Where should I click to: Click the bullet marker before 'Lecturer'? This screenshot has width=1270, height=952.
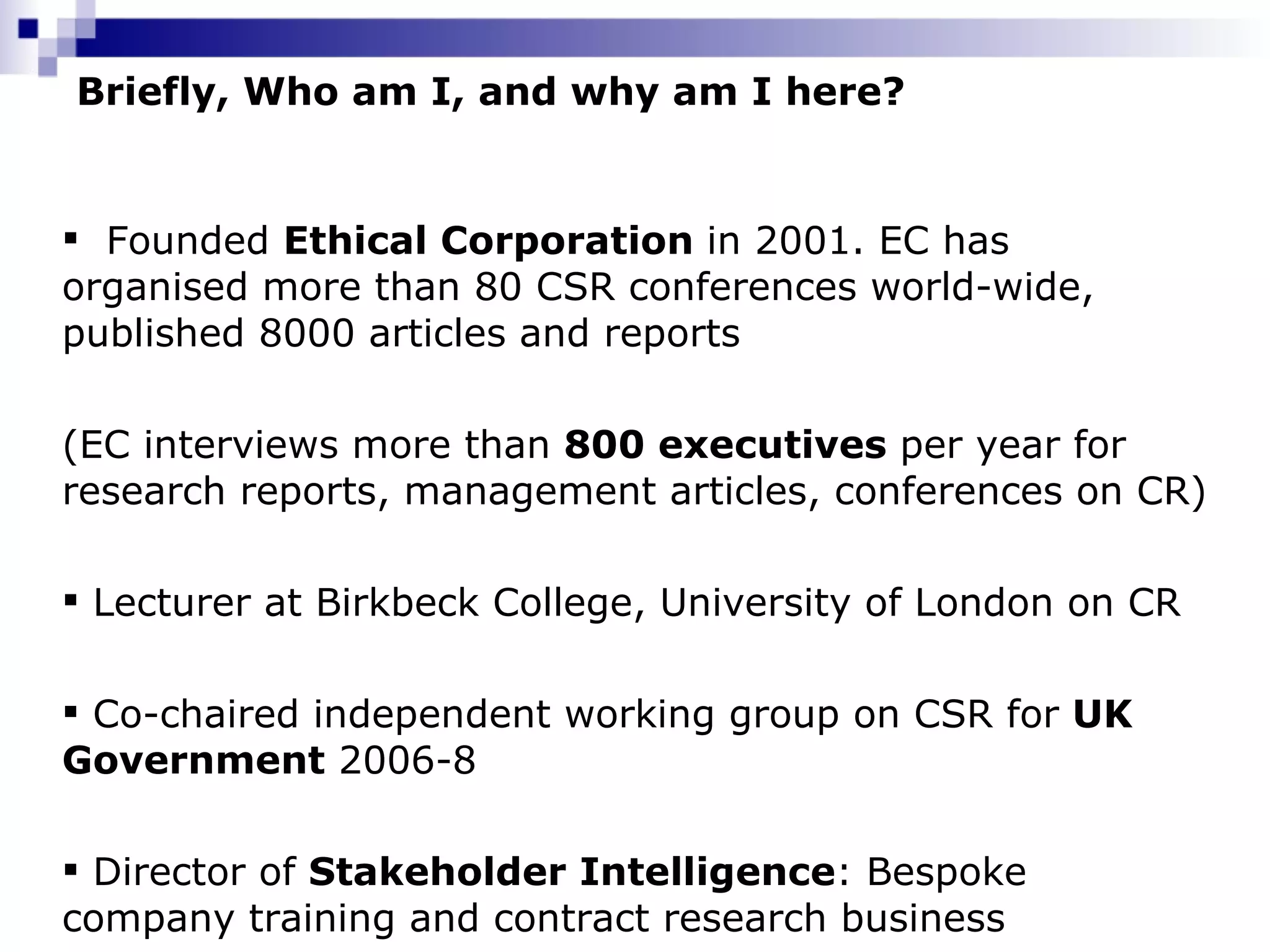69,600
